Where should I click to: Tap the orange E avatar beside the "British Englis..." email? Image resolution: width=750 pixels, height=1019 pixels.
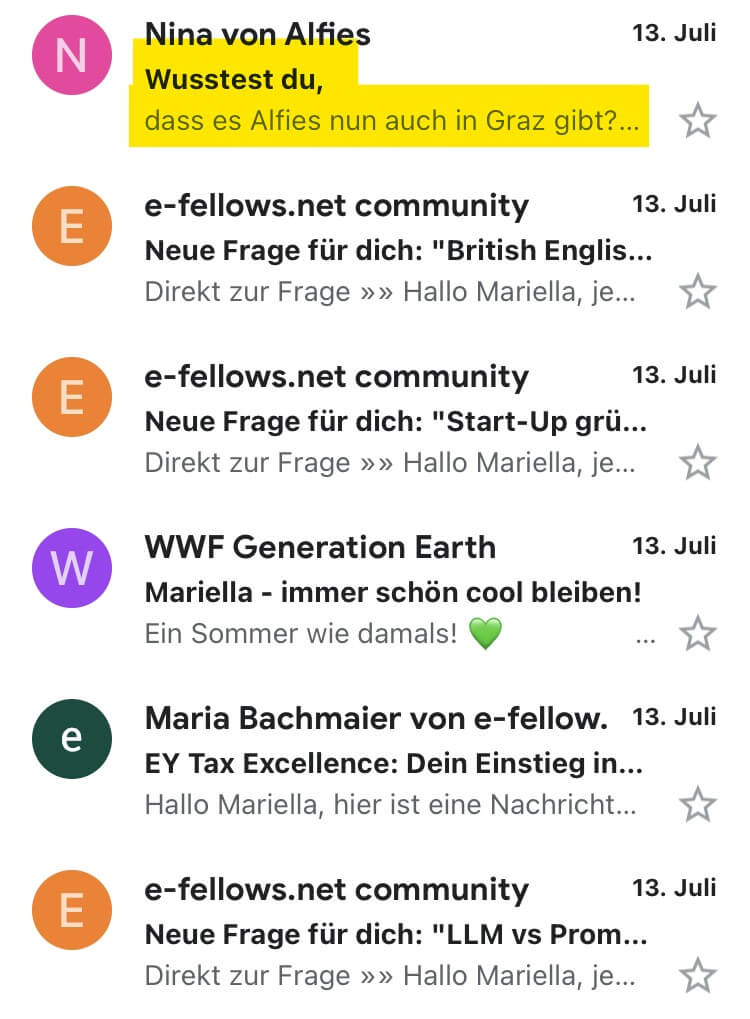71,226
